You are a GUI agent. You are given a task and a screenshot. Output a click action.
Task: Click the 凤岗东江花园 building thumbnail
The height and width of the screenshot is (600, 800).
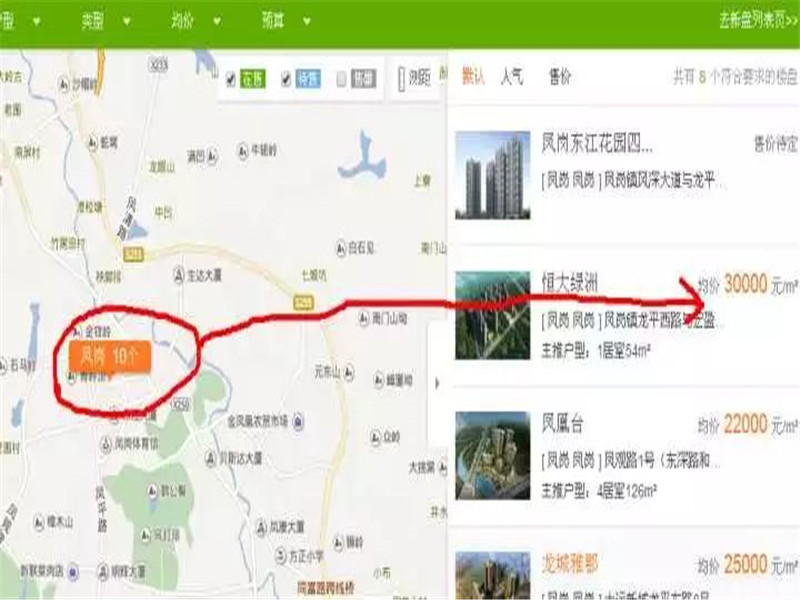[x=492, y=175]
